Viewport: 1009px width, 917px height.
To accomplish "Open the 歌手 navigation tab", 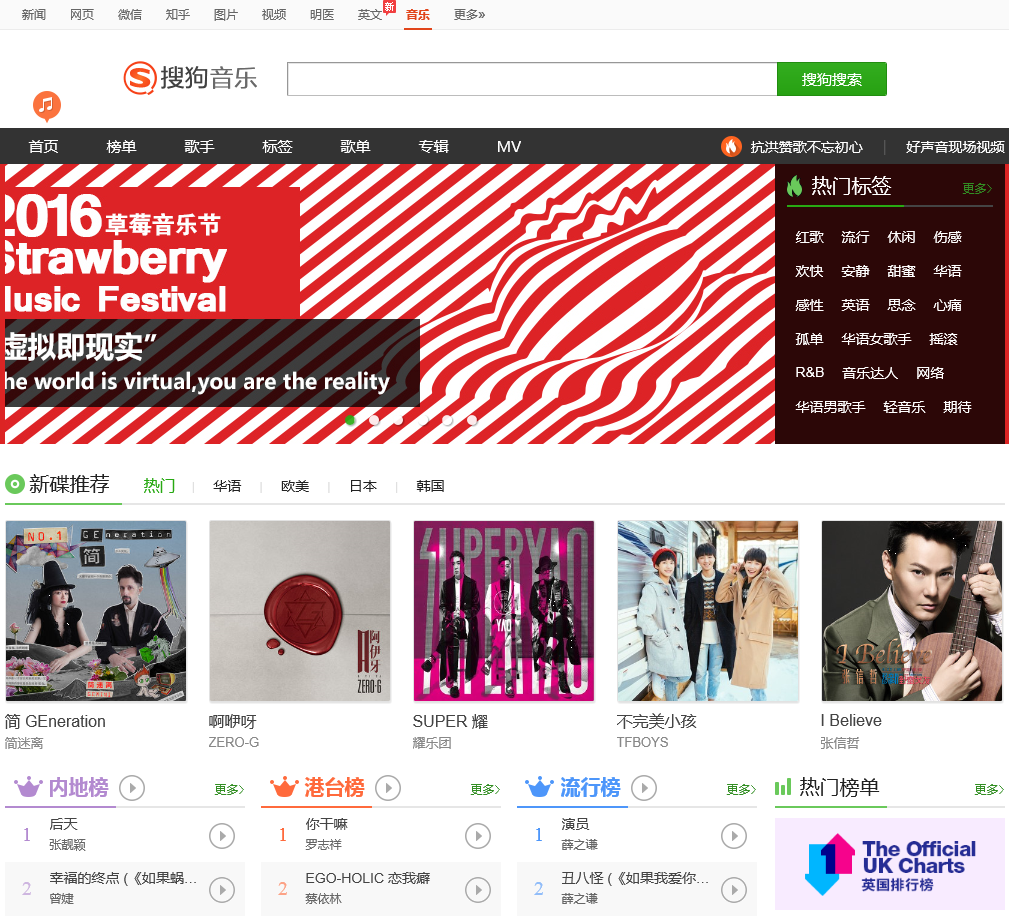I will point(199,147).
